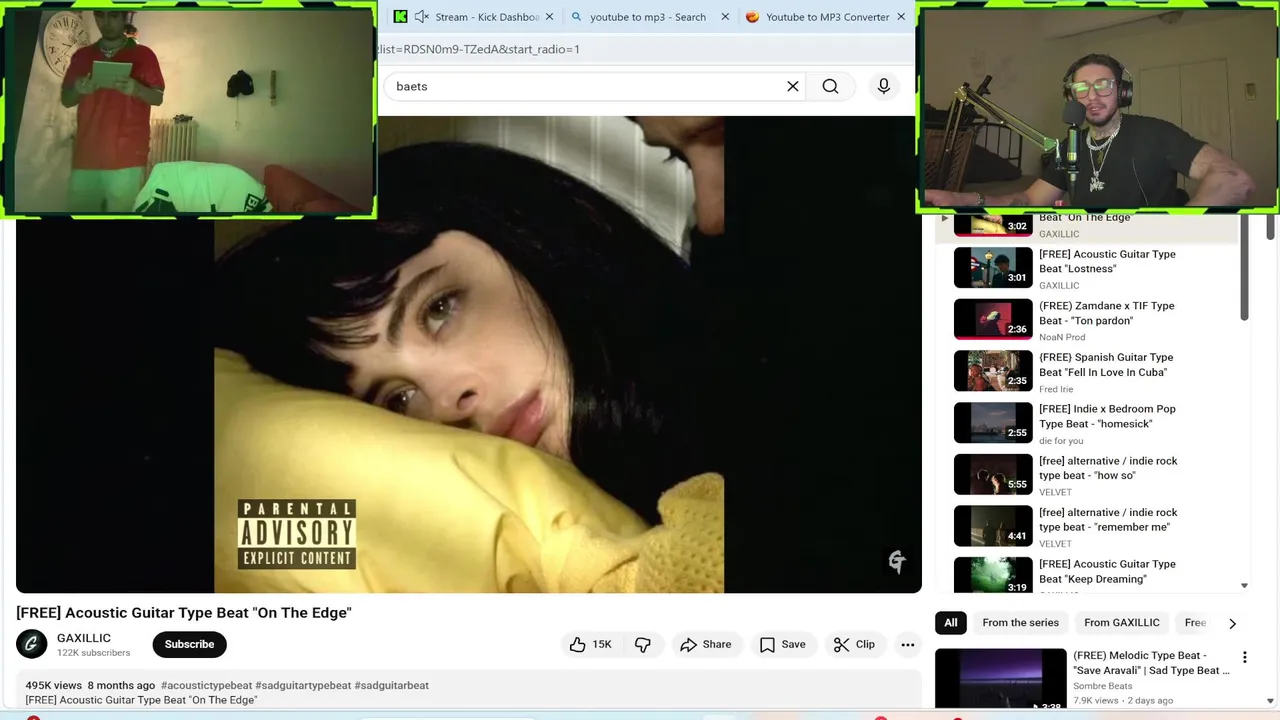
Task: Click the "Sombre Beats" channel name
Action: click(1103, 686)
